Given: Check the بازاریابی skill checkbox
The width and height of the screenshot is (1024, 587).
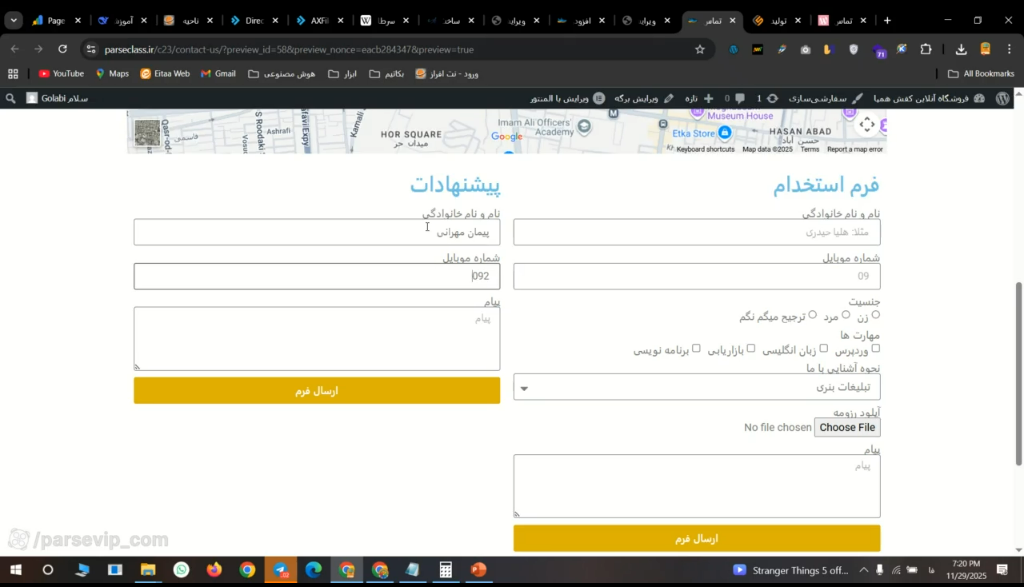Looking at the screenshot, I should 751,348.
